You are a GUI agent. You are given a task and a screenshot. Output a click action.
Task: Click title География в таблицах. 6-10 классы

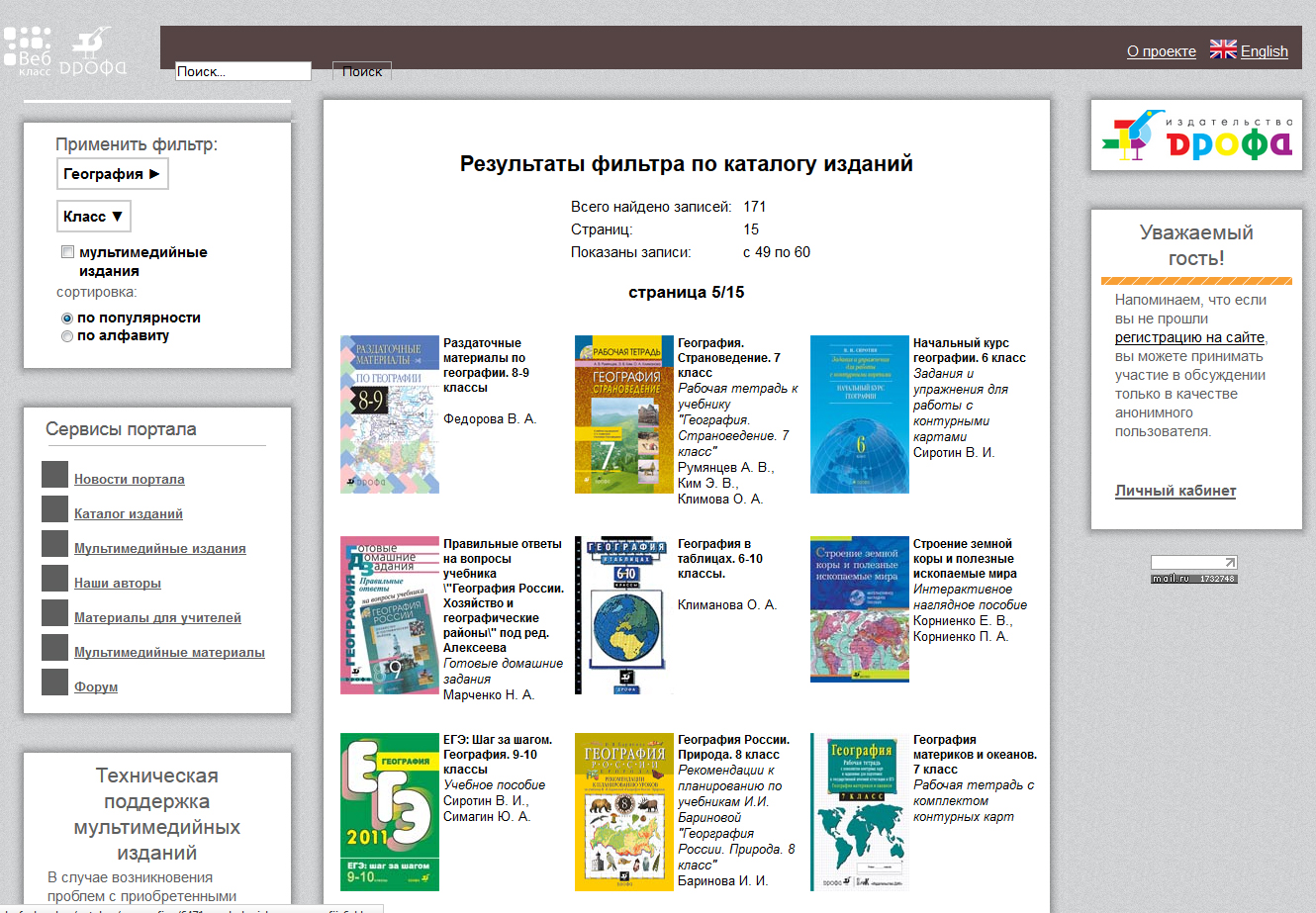720,559
